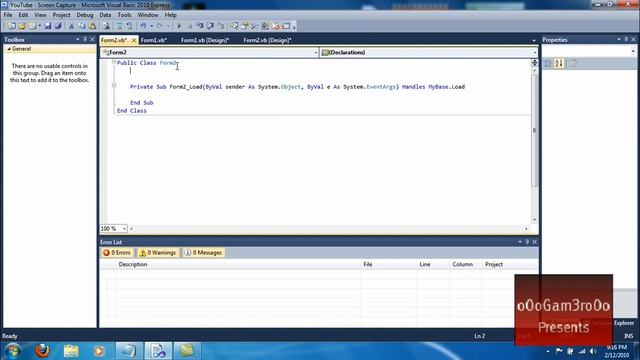Click the Cut toolbar icon

tap(71, 26)
